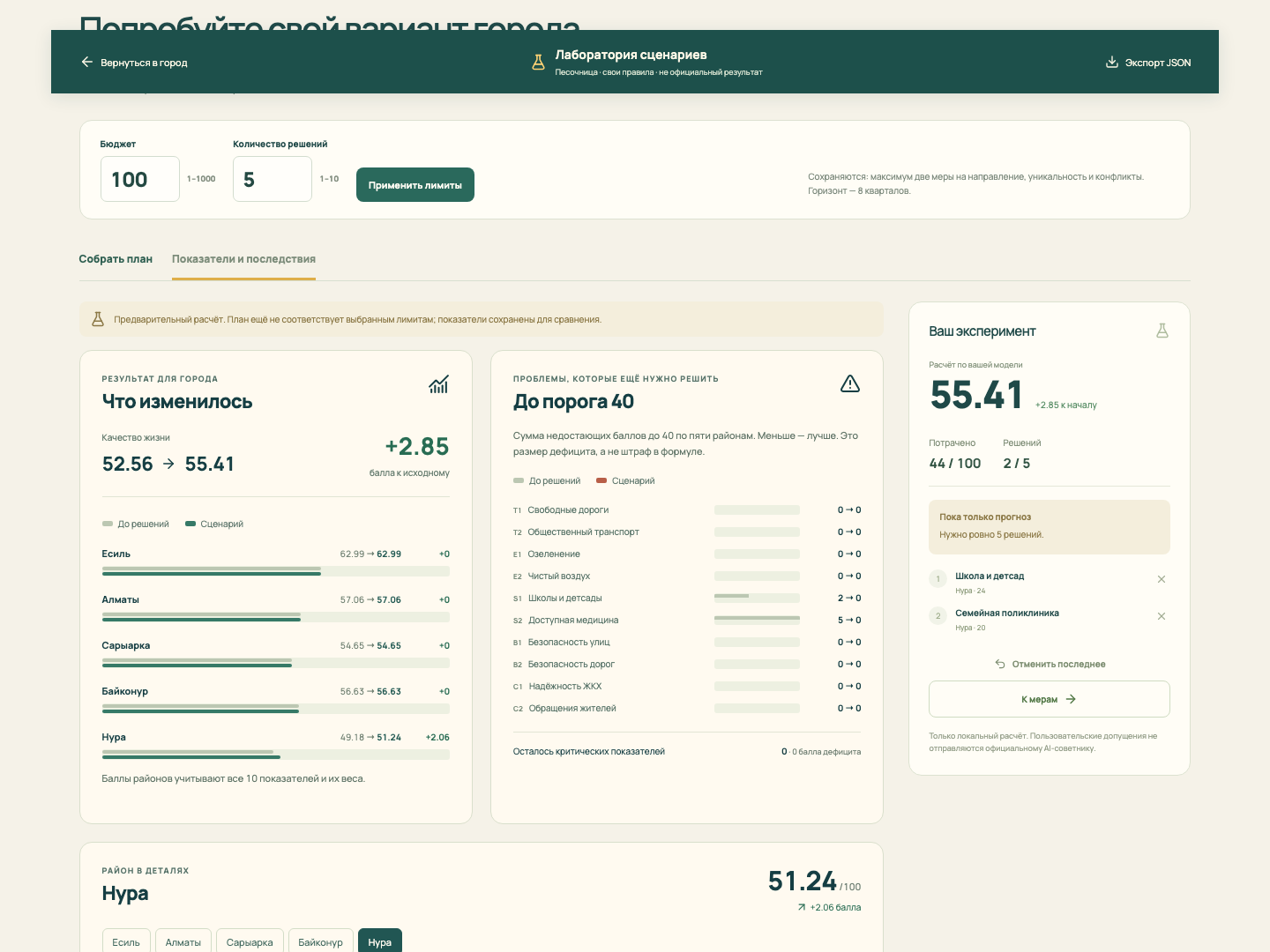Click the decisions count "2 / 5"
This screenshot has height=952, width=1270.
pos(1017,464)
